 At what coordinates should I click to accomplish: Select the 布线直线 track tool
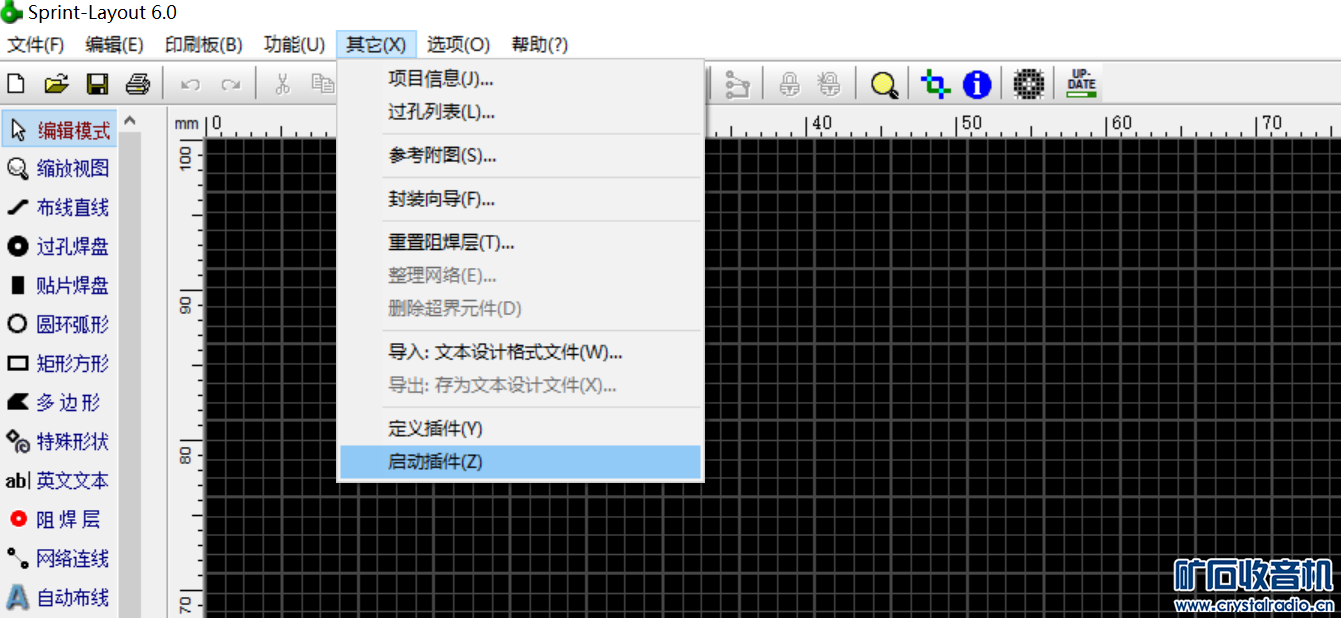[59, 208]
